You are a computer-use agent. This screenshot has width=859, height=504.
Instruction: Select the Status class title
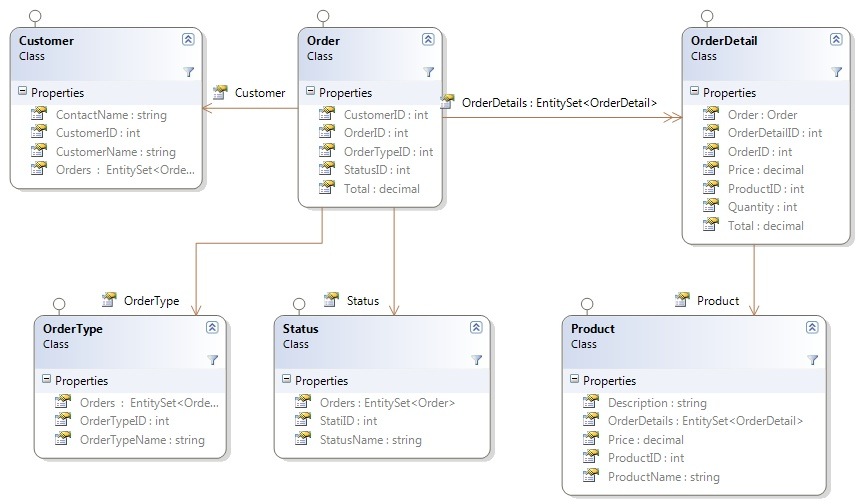[x=300, y=329]
